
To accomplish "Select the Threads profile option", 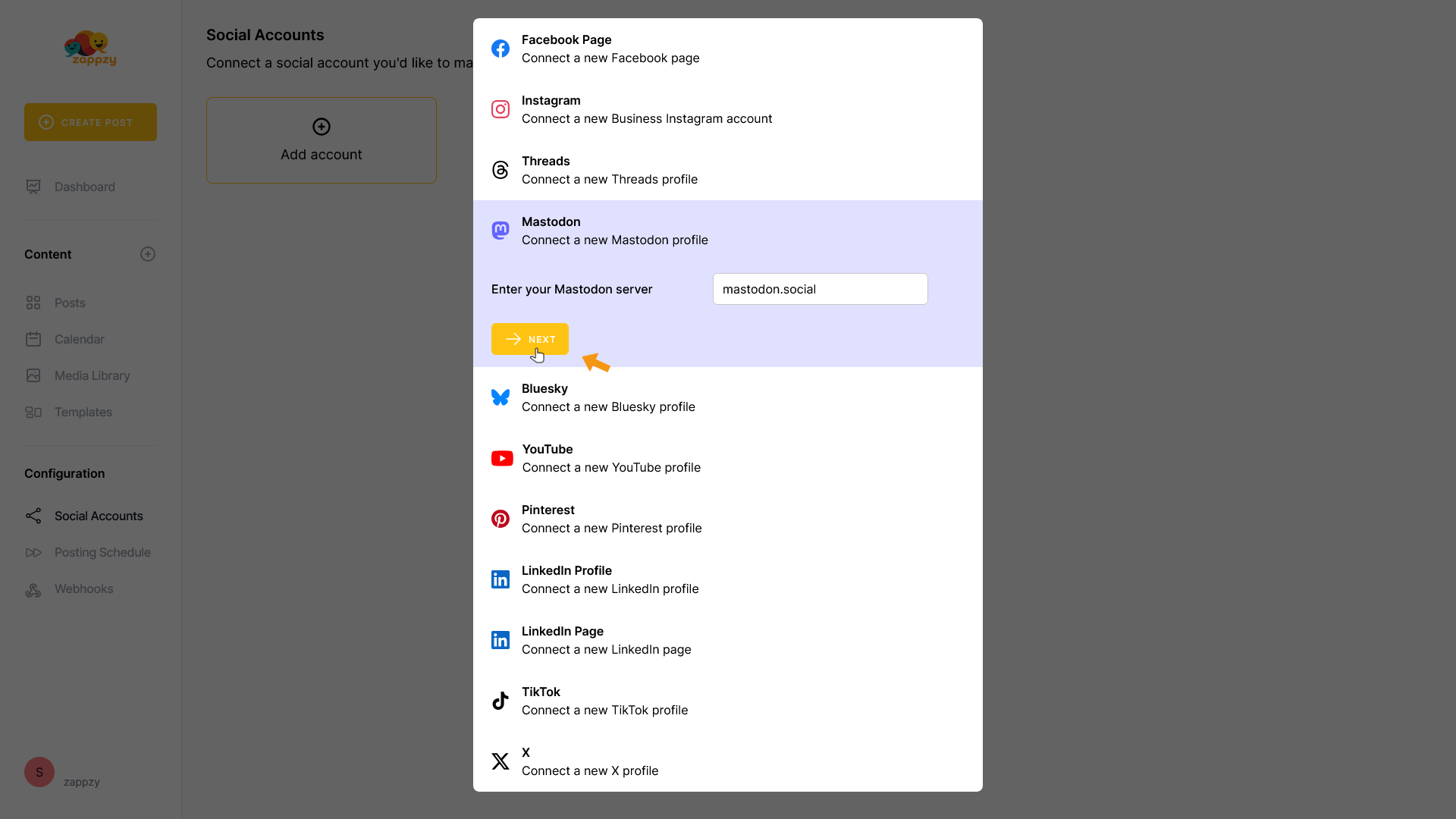I will pos(728,170).
